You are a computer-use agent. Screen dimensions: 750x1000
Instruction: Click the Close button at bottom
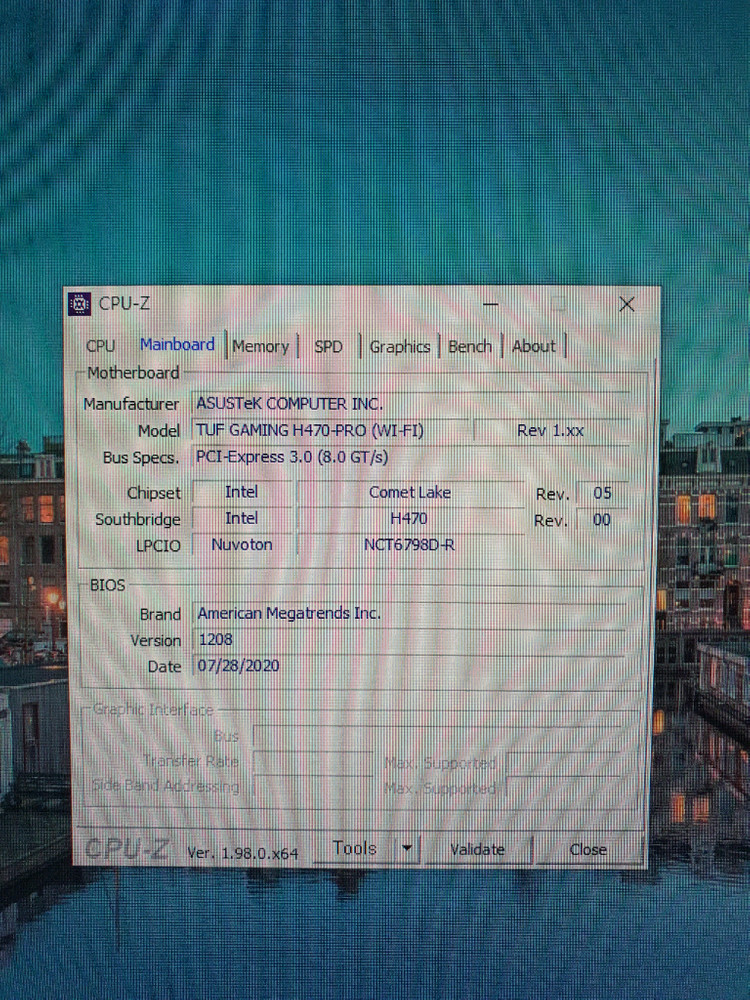587,849
